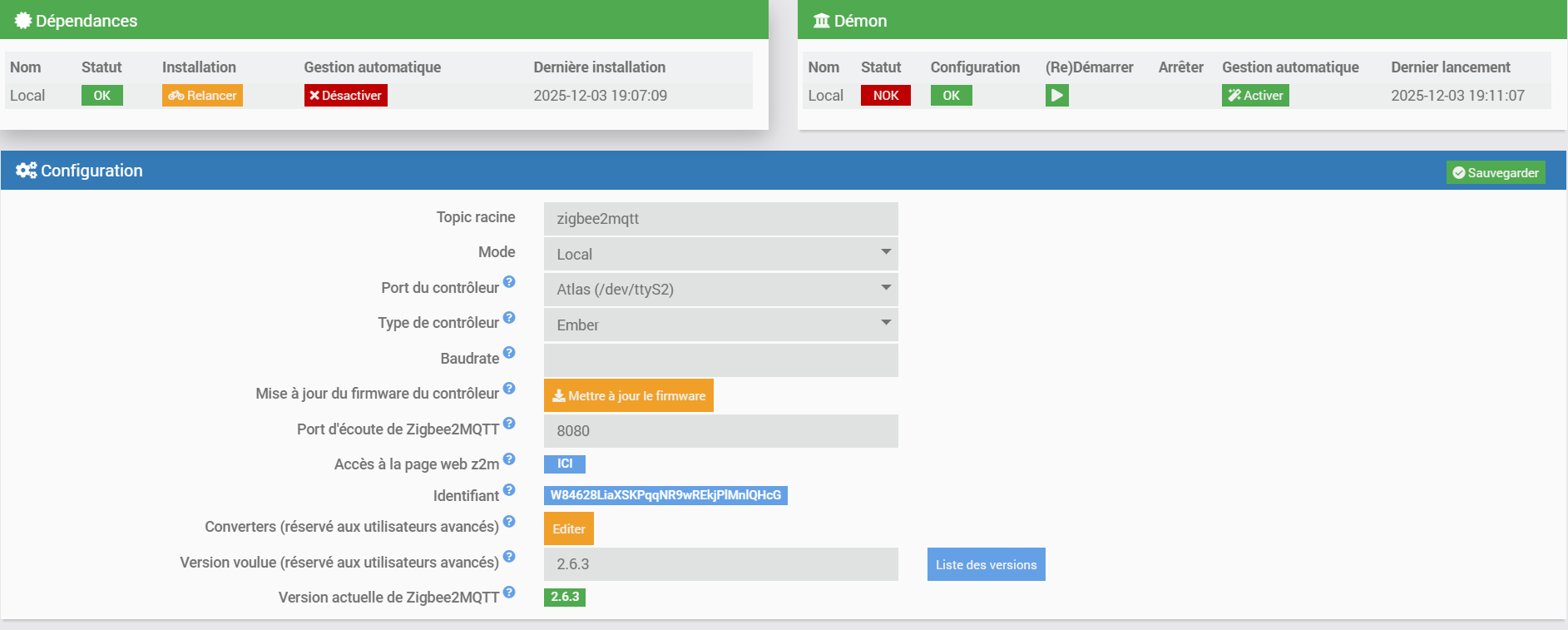Click the Baudrate help question mark icon

(x=509, y=353)
